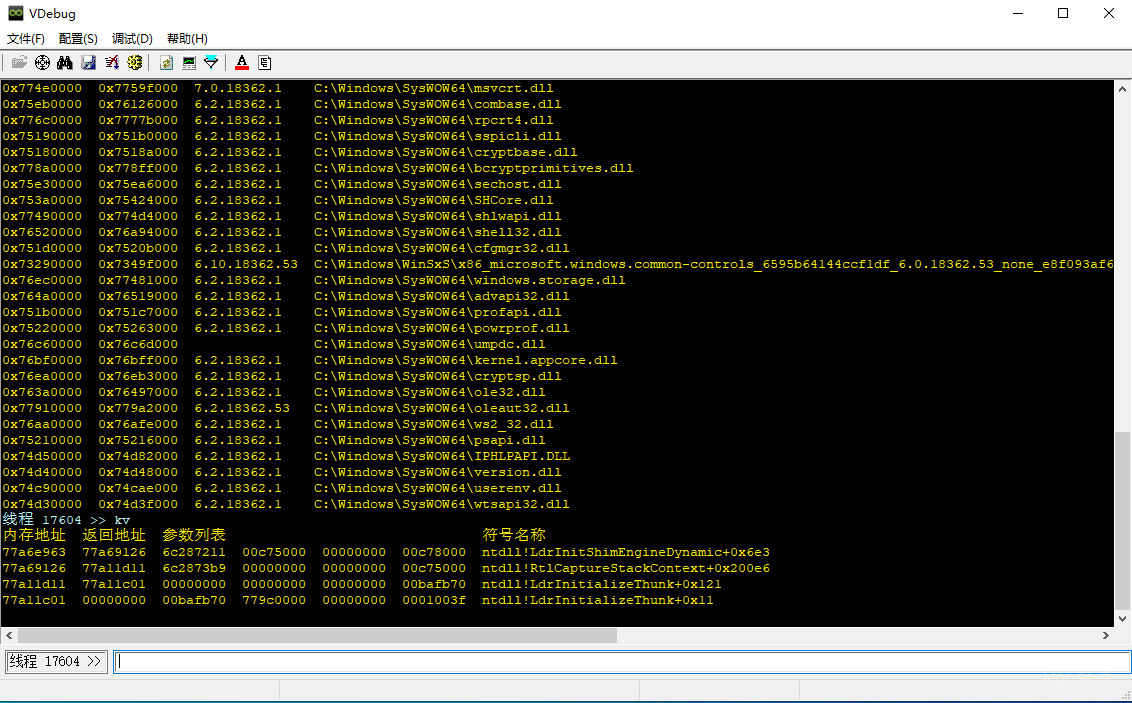Viewport: 1132px width, 703px height.
Task: Click the sspicli.dll module path
Action: [x=437, y=136]
